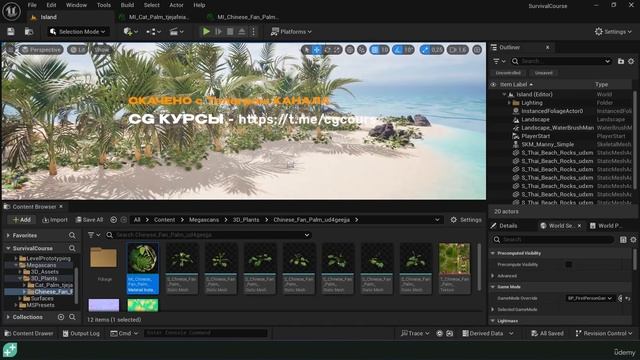Image resolution: width=640 pixels, height=360 pixels.
Task: Open the Lit view mode menu
Action: click(77, 50)
